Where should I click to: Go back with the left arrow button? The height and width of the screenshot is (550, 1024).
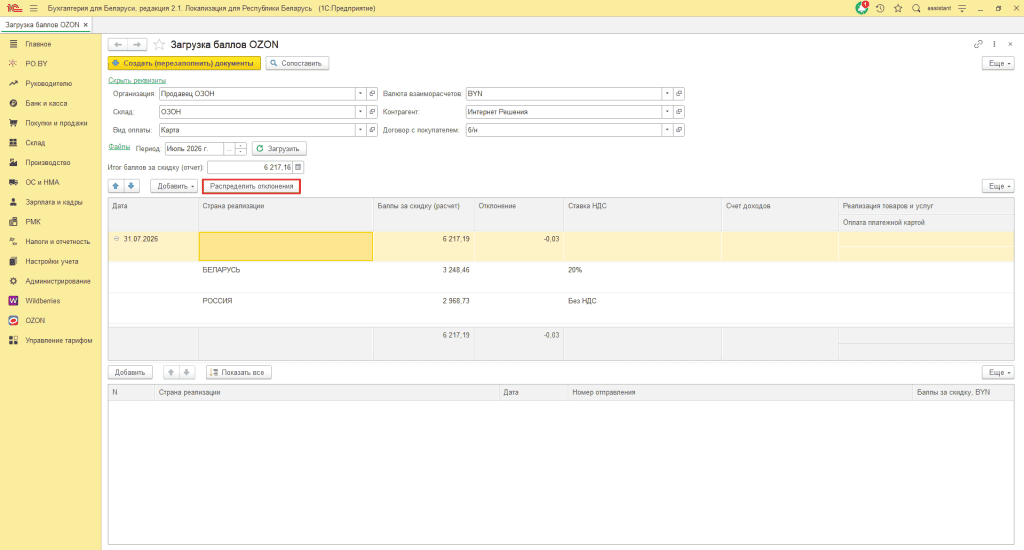pyautogui.click(x=118, y=44)
